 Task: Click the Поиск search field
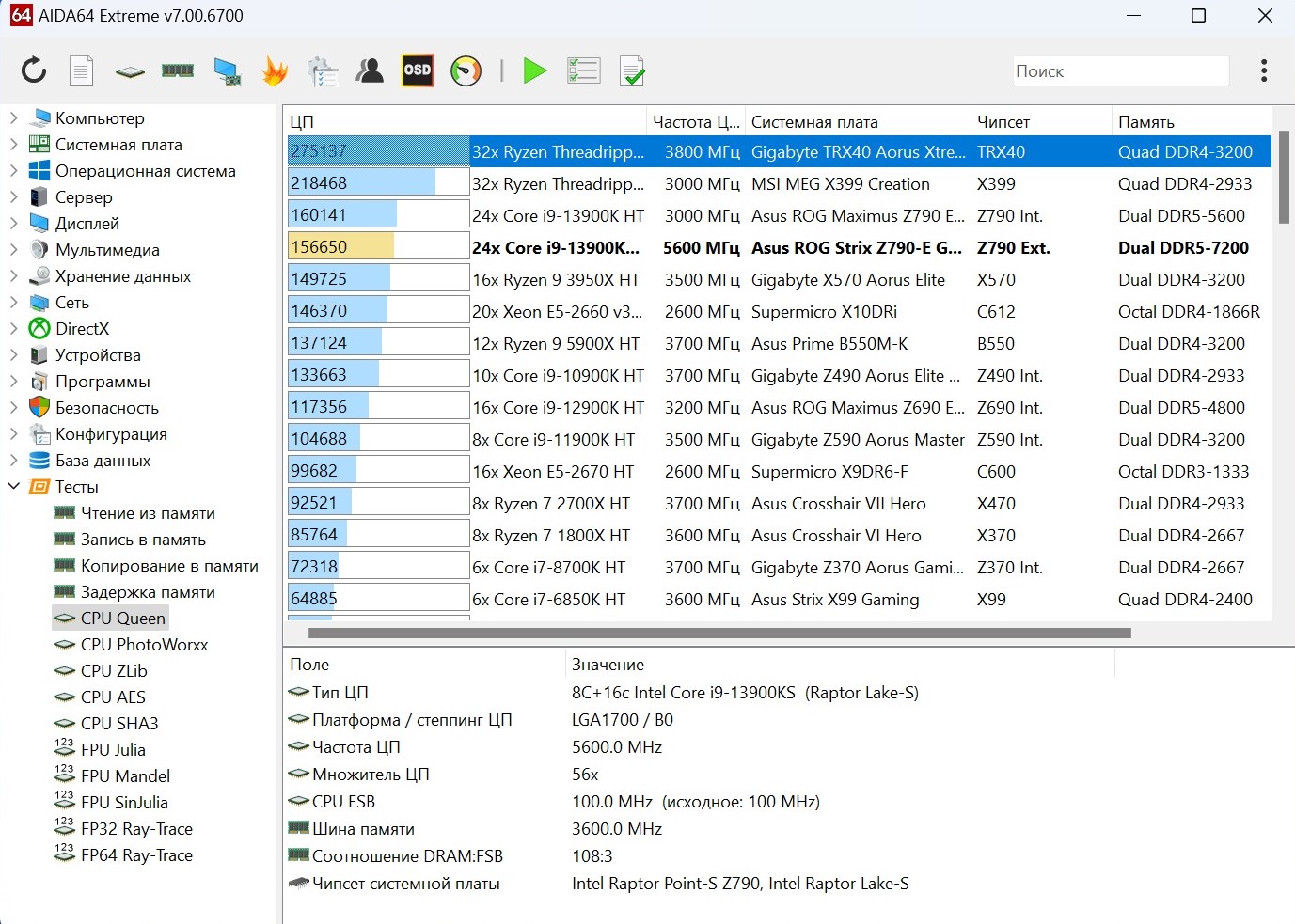[1120, 71]
